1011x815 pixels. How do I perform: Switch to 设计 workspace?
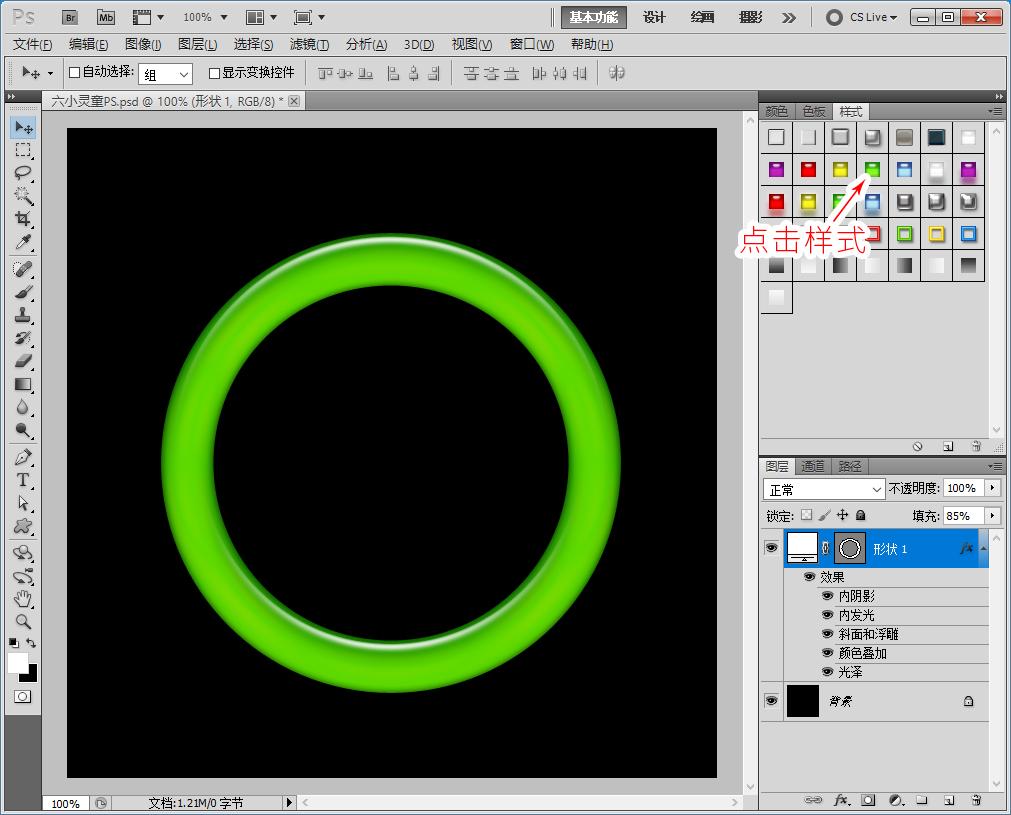pyautogui.click(x=654, y=17)
